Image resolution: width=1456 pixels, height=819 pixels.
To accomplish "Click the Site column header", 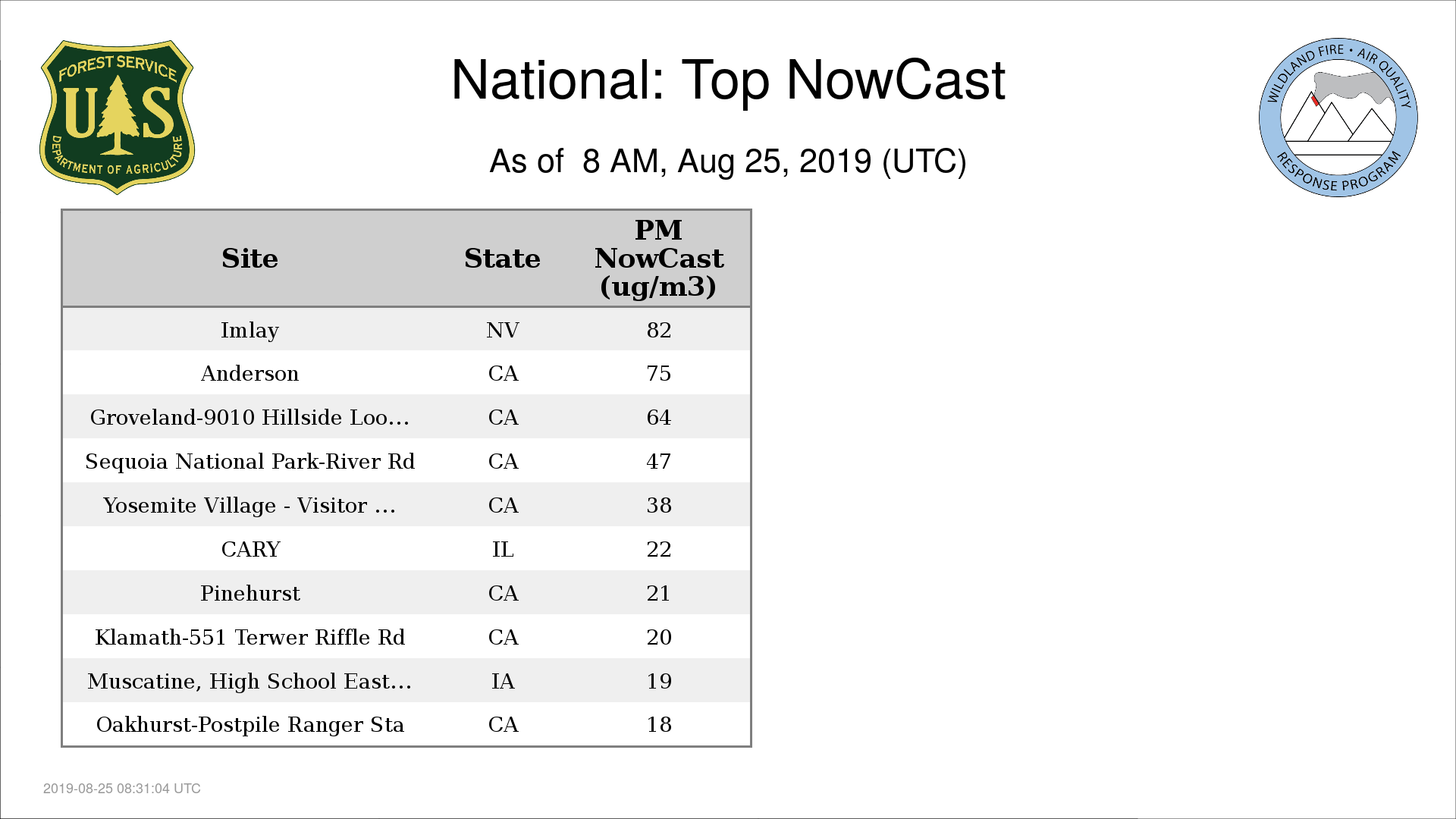I will (249, 259).
